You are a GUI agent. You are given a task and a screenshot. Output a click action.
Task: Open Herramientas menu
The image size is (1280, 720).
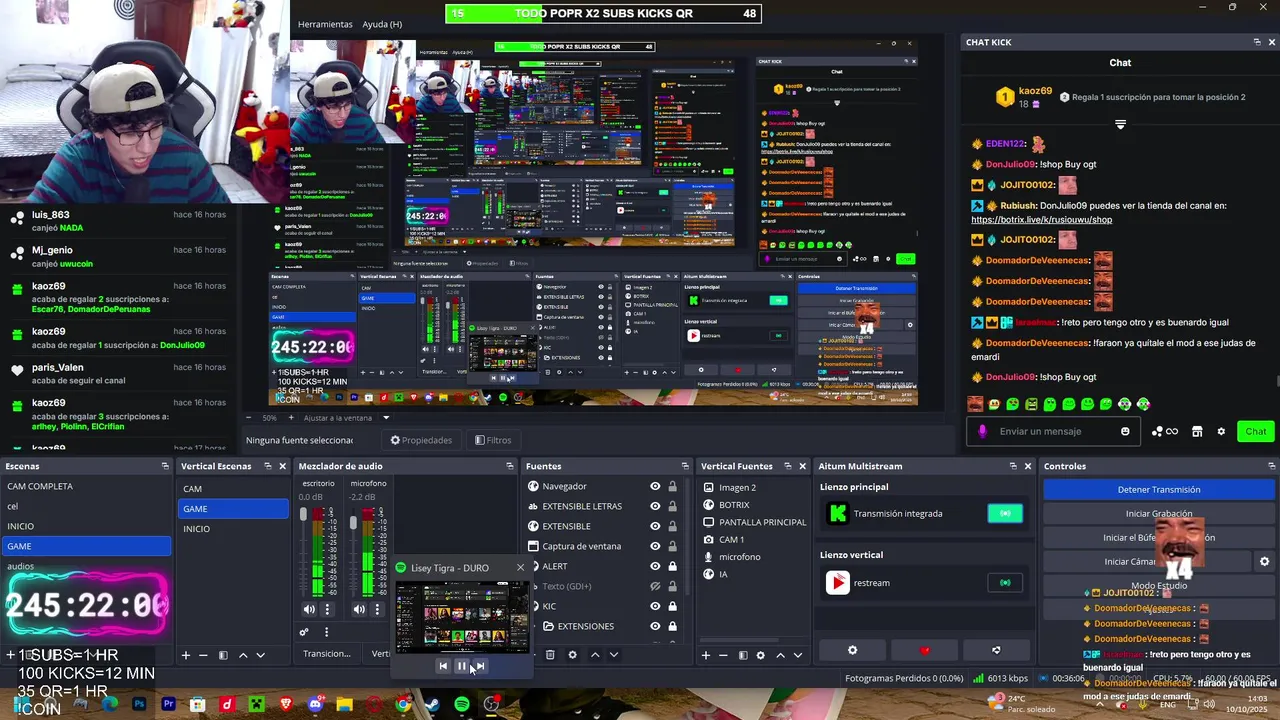325,24
